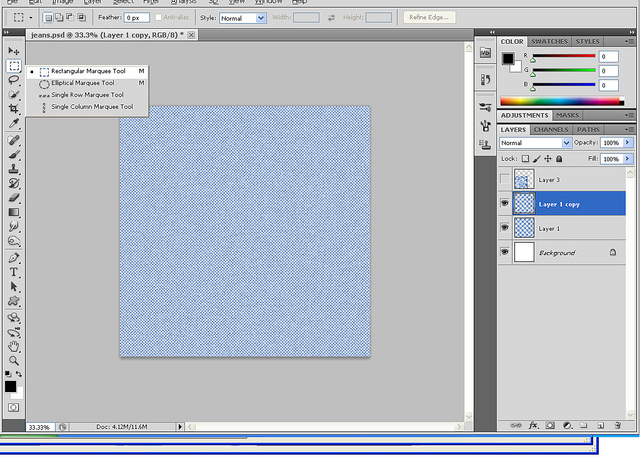Screen dimensions: 640x464
Task: Create a new layer via panel icon
Action: [600, 425]
